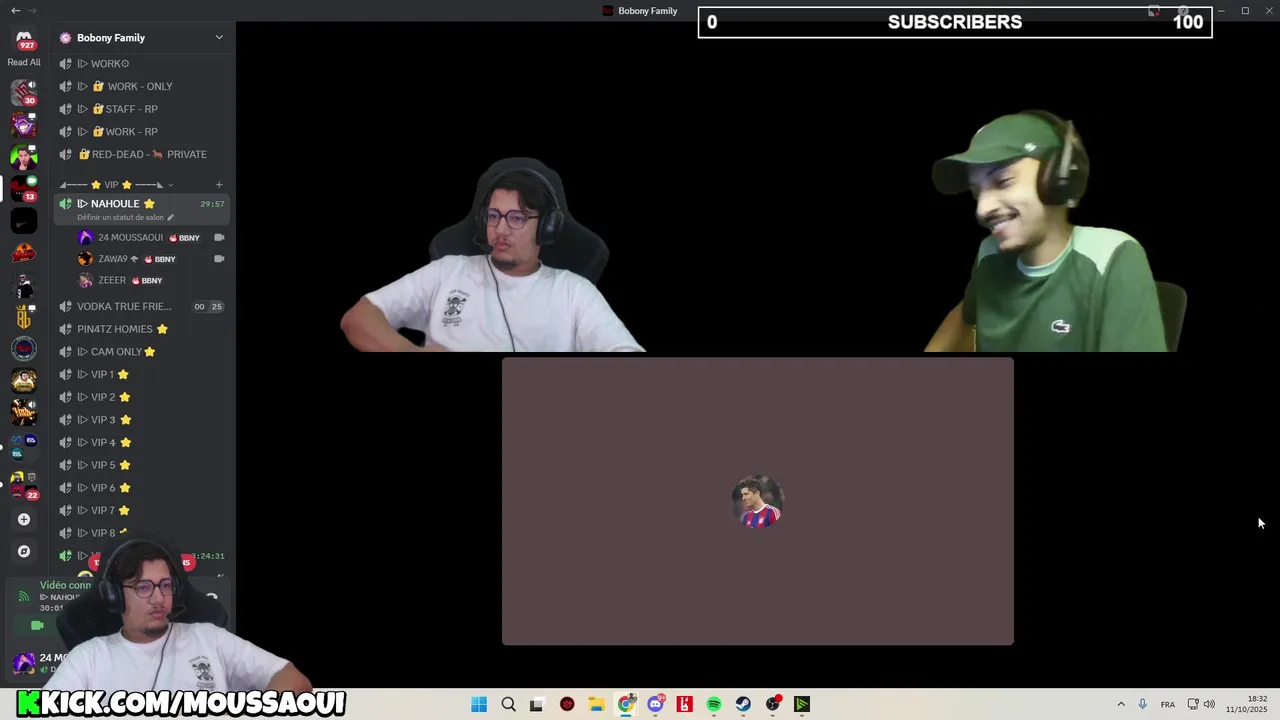Show hidden system tray icons

coord(1121,704)
